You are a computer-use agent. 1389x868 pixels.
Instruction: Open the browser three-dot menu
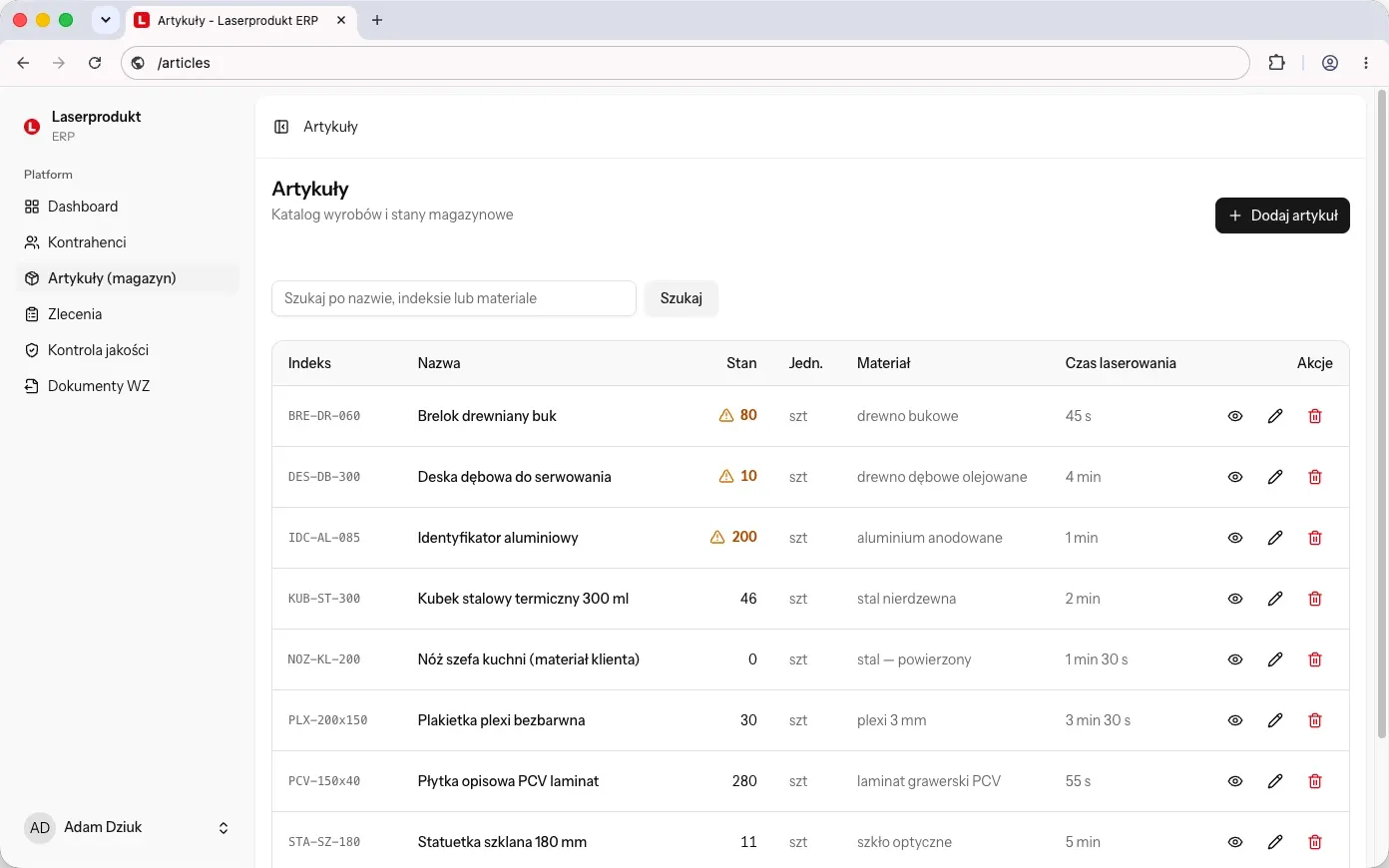(x=1366, y=63)
